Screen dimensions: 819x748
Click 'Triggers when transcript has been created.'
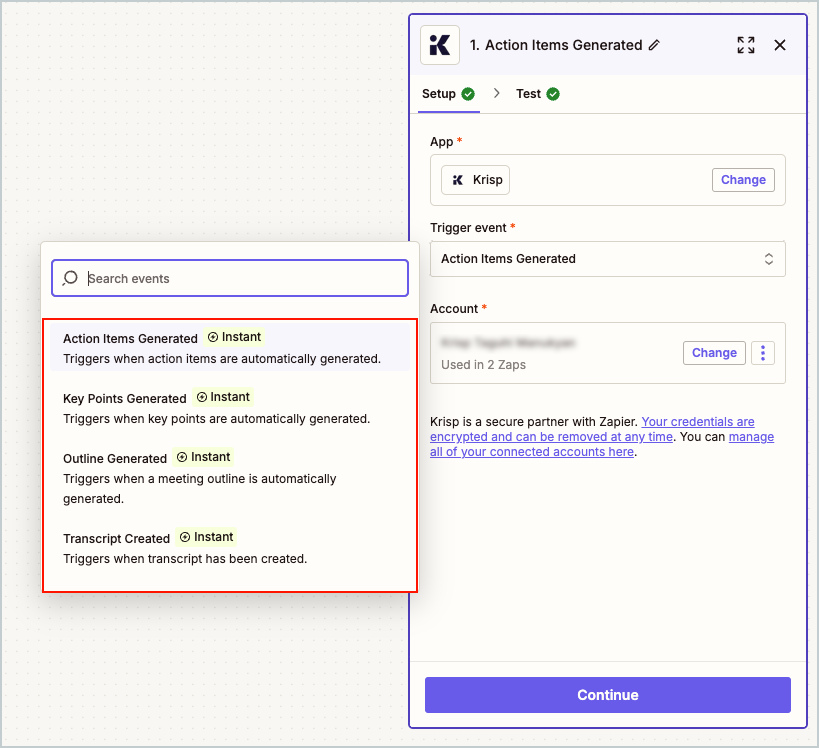click(x=185, y=559)
